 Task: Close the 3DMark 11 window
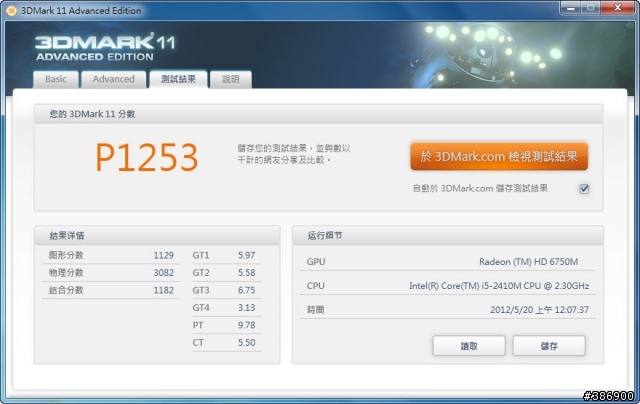point(618,8)
